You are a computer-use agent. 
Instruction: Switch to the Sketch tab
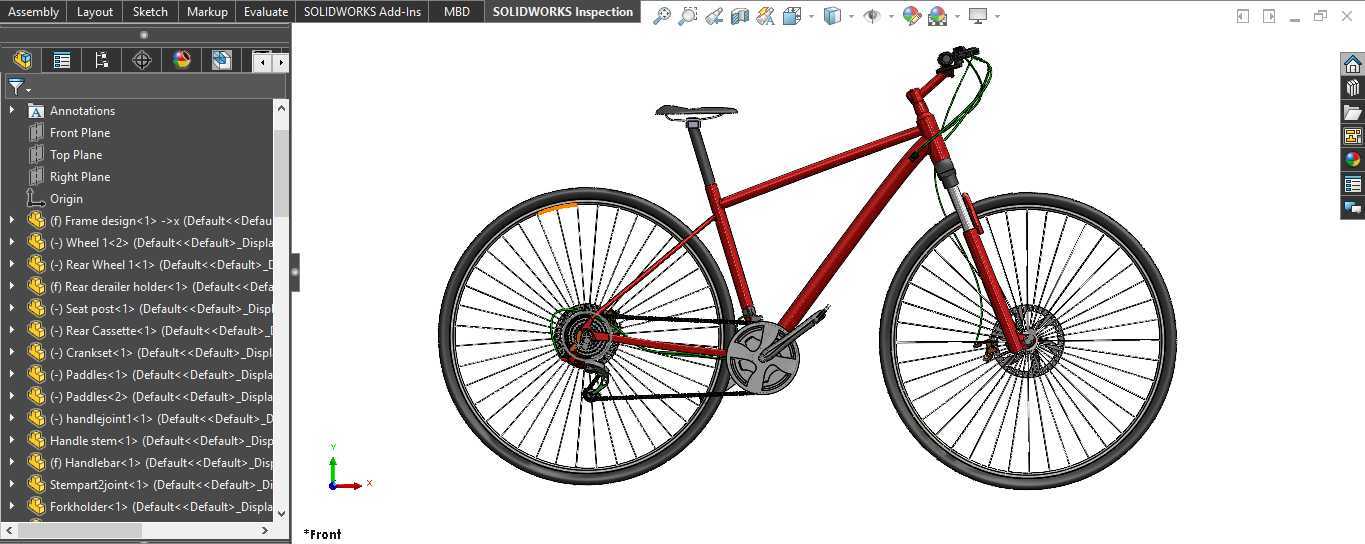click(151, 12)
